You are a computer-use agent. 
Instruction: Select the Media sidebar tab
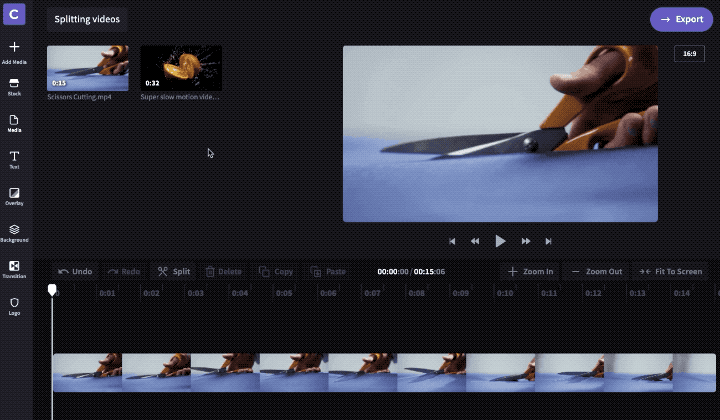(x=14, y=123)
